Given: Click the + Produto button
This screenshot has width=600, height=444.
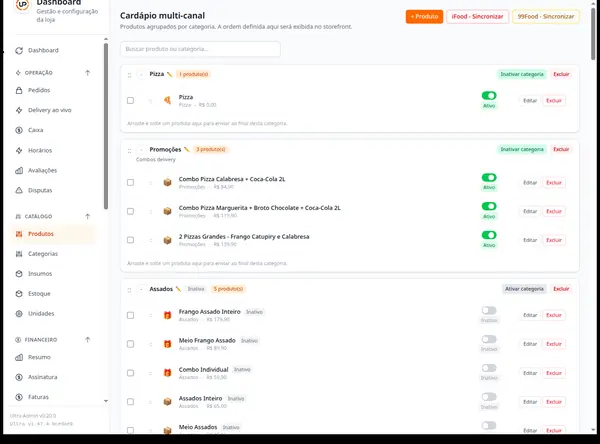Looking at the screenshot, I should pyautogui.click(x=424, y=16).
